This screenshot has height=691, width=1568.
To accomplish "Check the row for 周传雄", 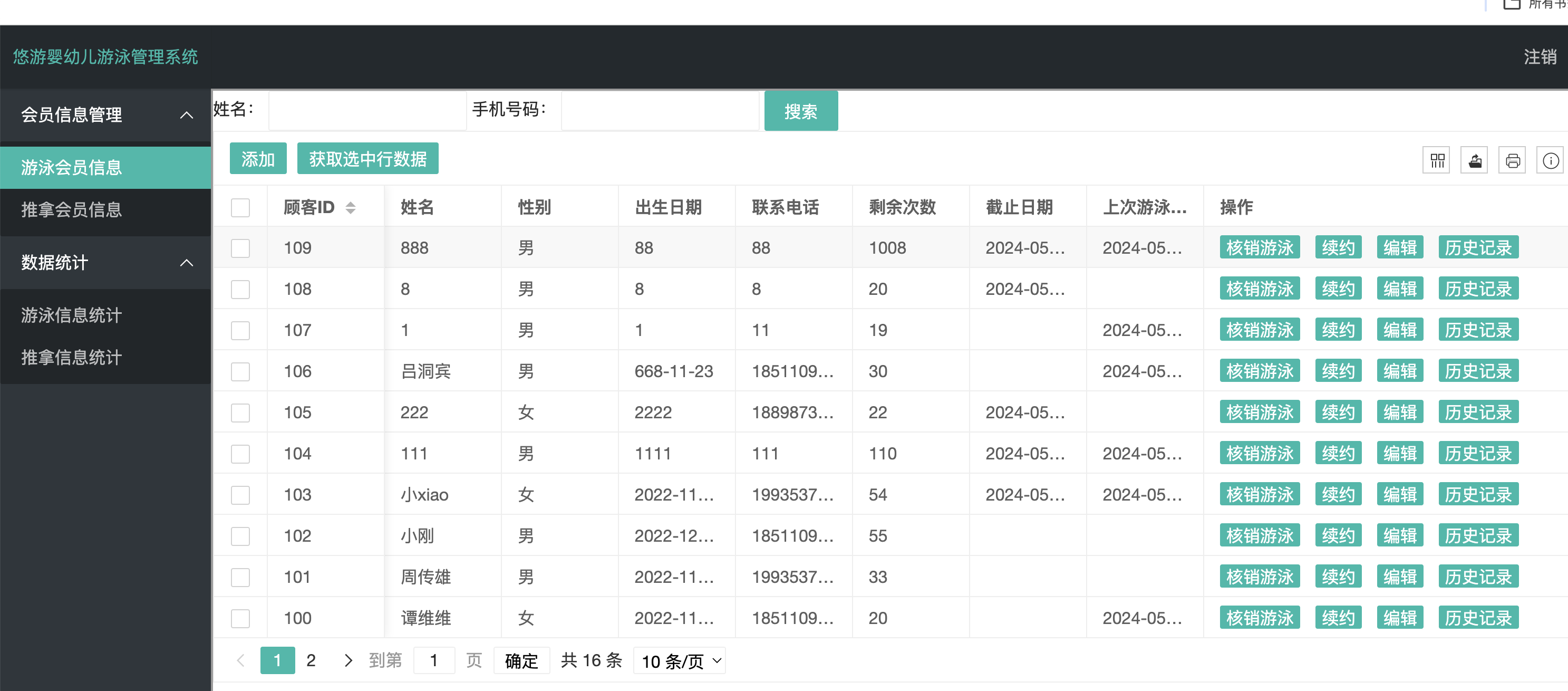I will pyautogui.click(x=240, y=577).
